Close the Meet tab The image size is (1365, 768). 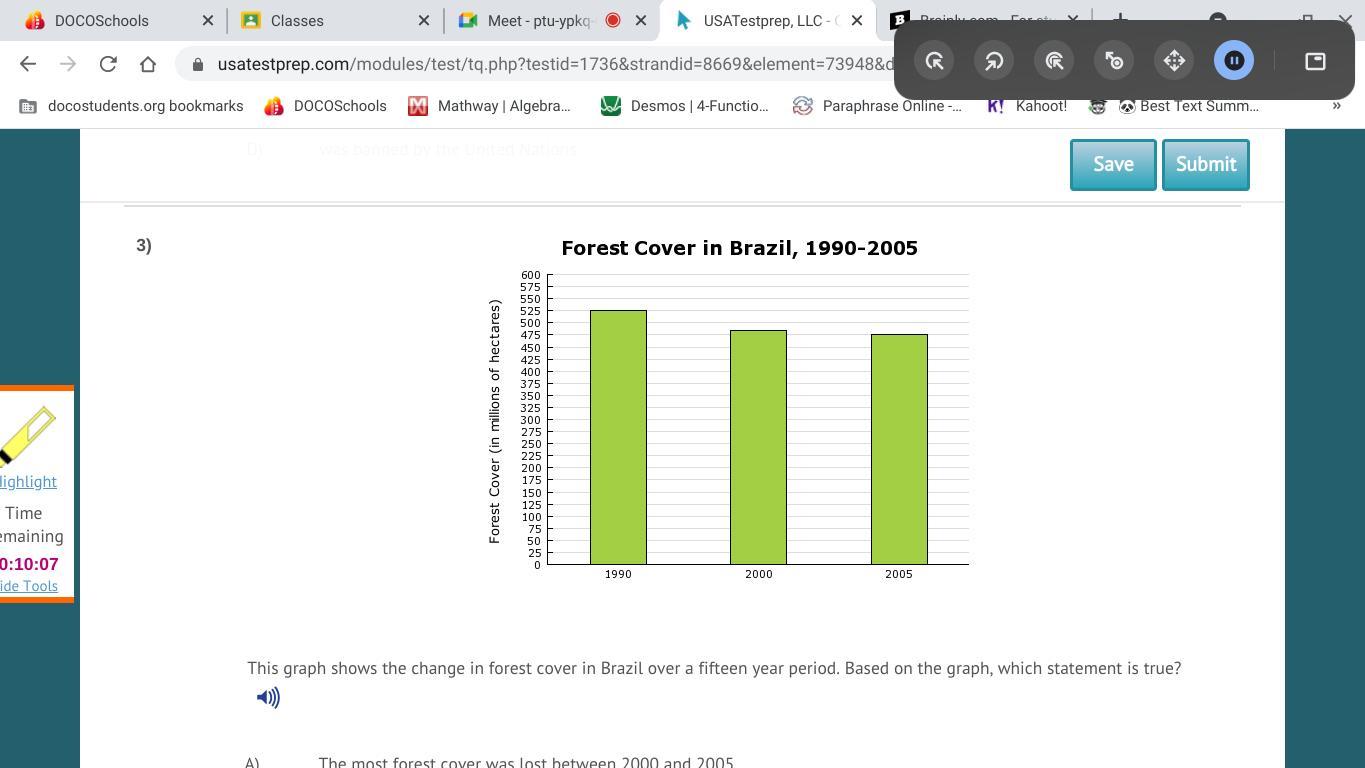click(641, 20)
